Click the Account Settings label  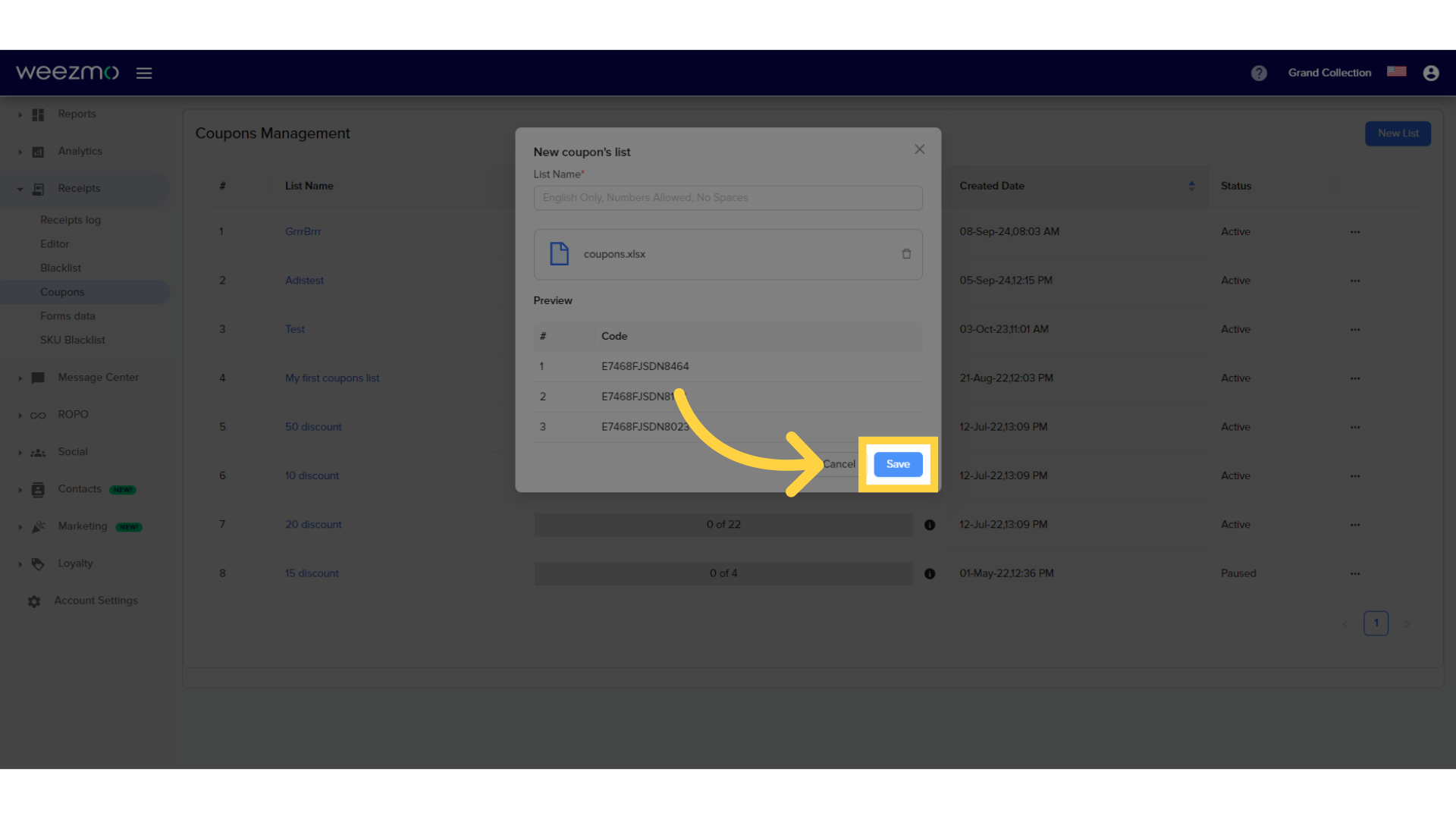point(96,601)
